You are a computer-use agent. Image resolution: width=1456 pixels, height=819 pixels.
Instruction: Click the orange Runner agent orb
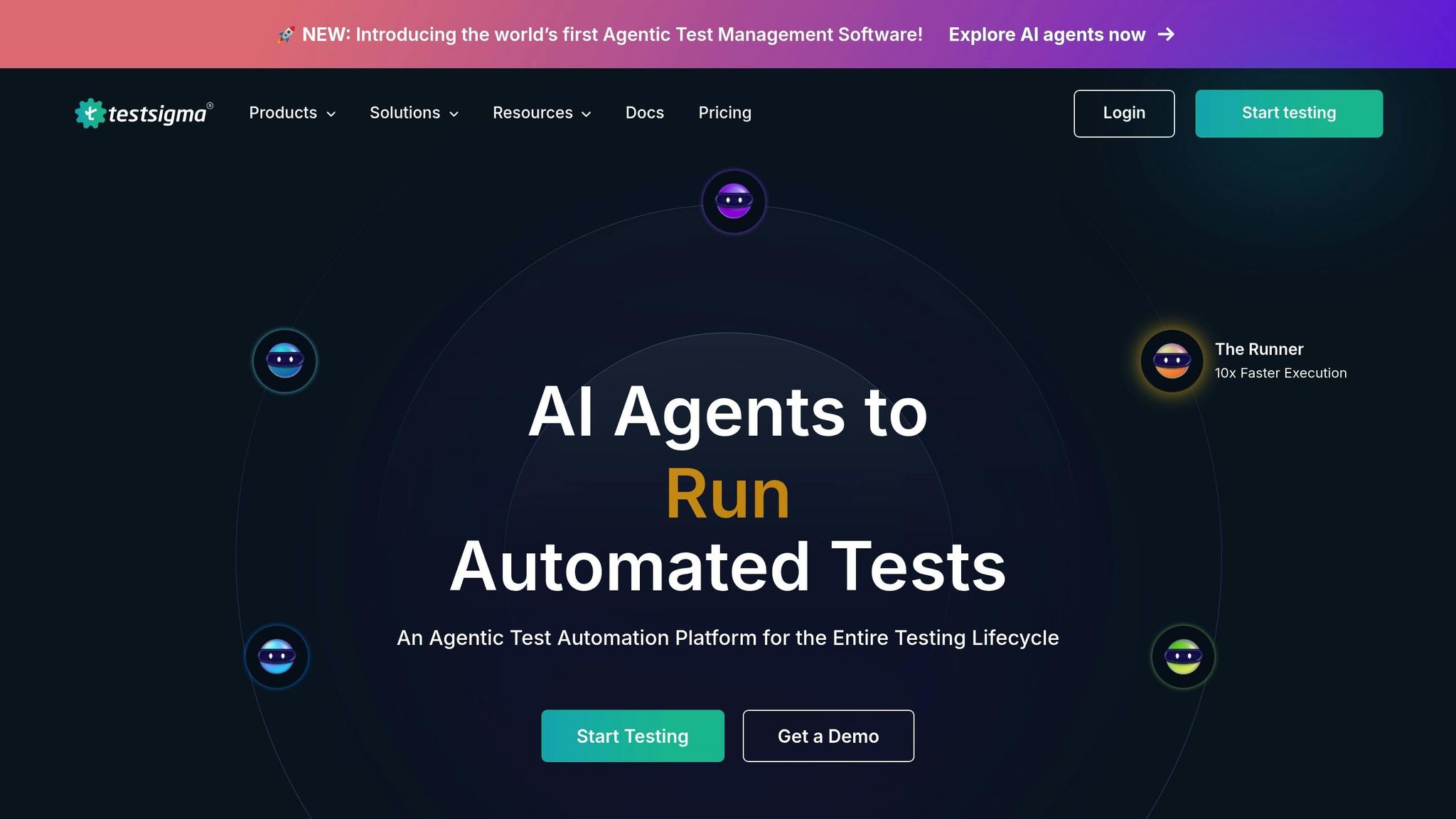[1172, 361]
